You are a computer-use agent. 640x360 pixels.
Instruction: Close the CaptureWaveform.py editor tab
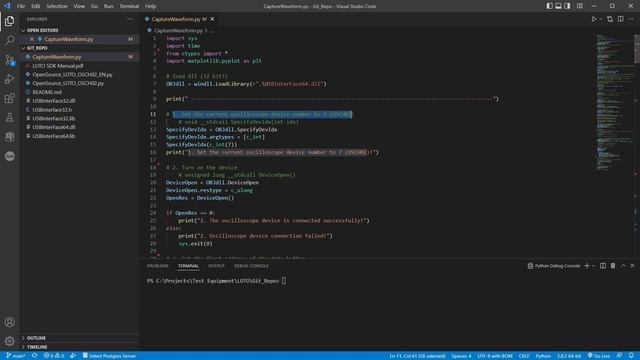pyautogui.click(x=212, y=19)
